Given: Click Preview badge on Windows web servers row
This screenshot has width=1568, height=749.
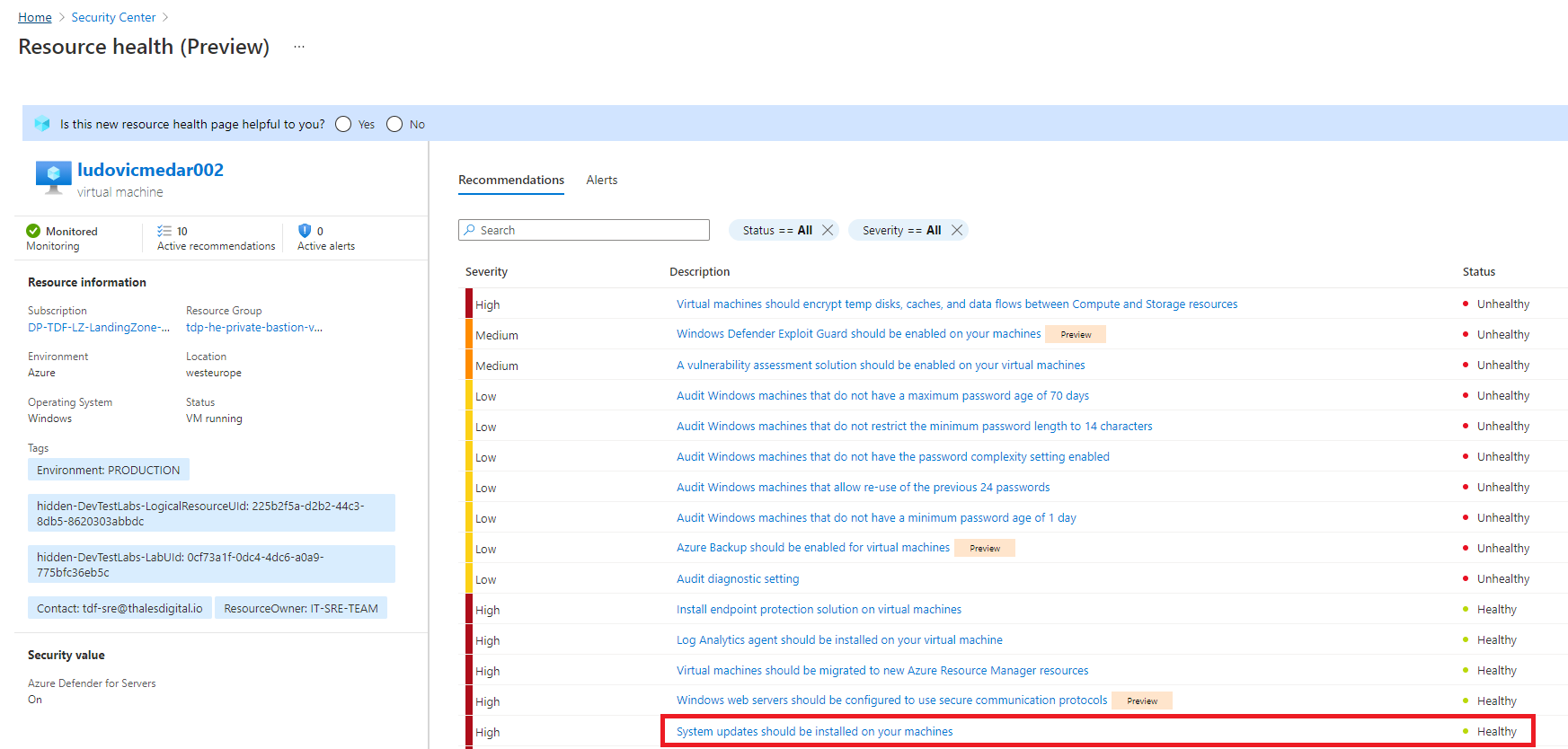Looking at the screenshot, I should [x=1142, y=701].
